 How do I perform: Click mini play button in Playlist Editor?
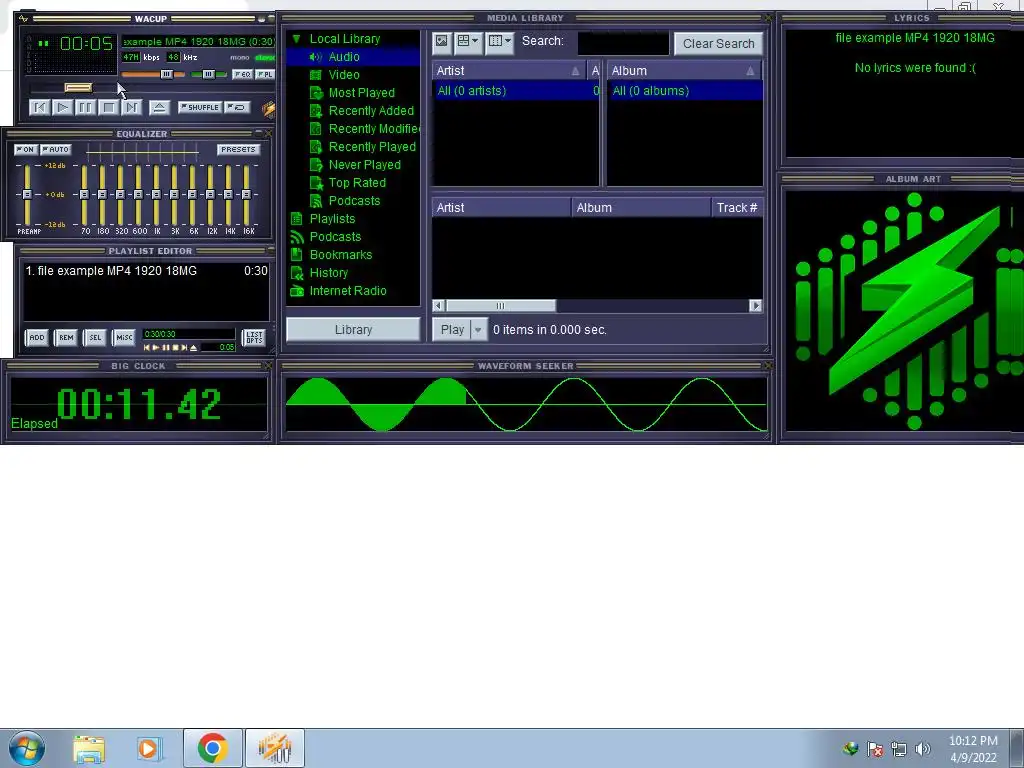155,347
